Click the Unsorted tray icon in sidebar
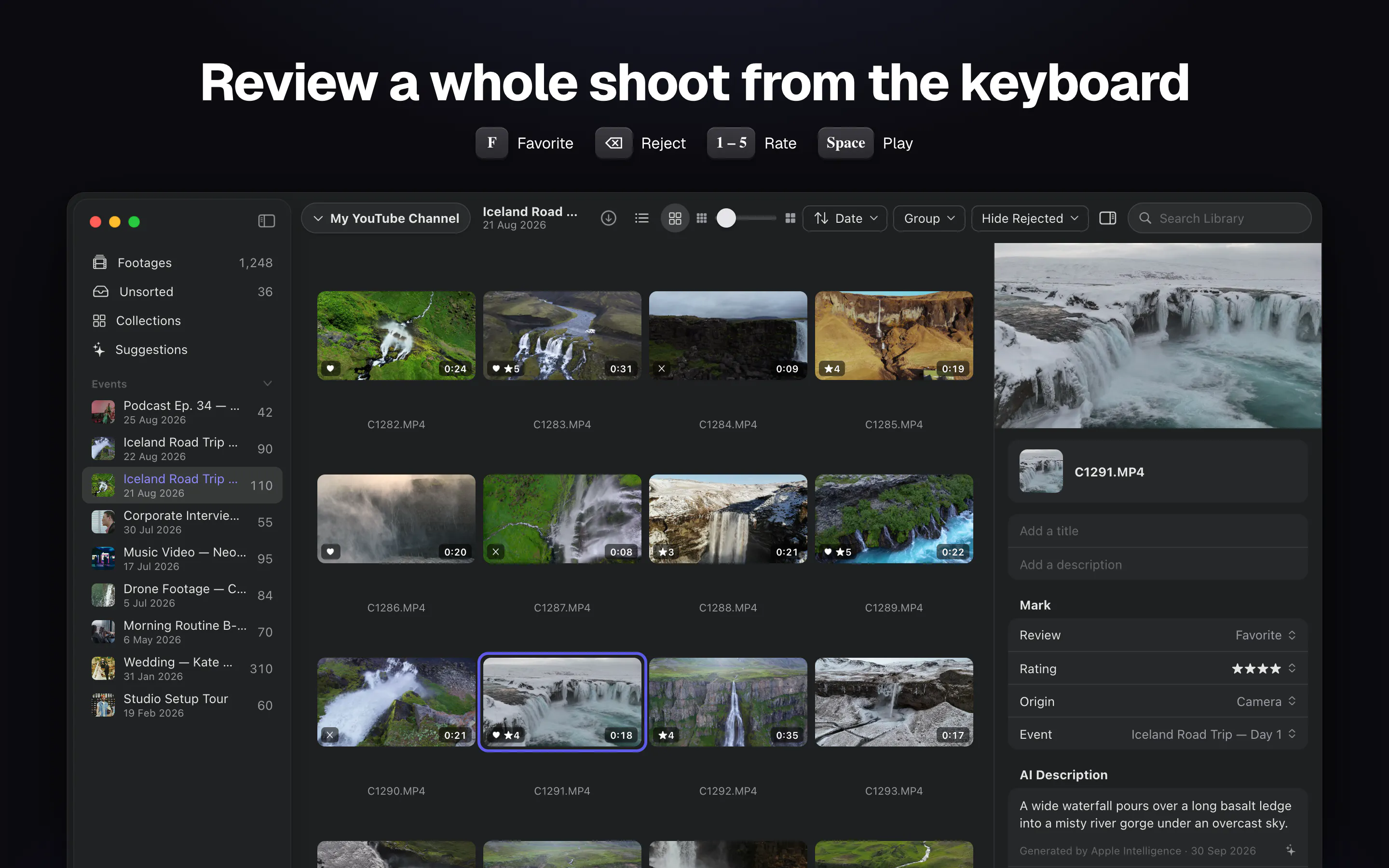This screenshot has width=1389, height=868. pos(100,292)
